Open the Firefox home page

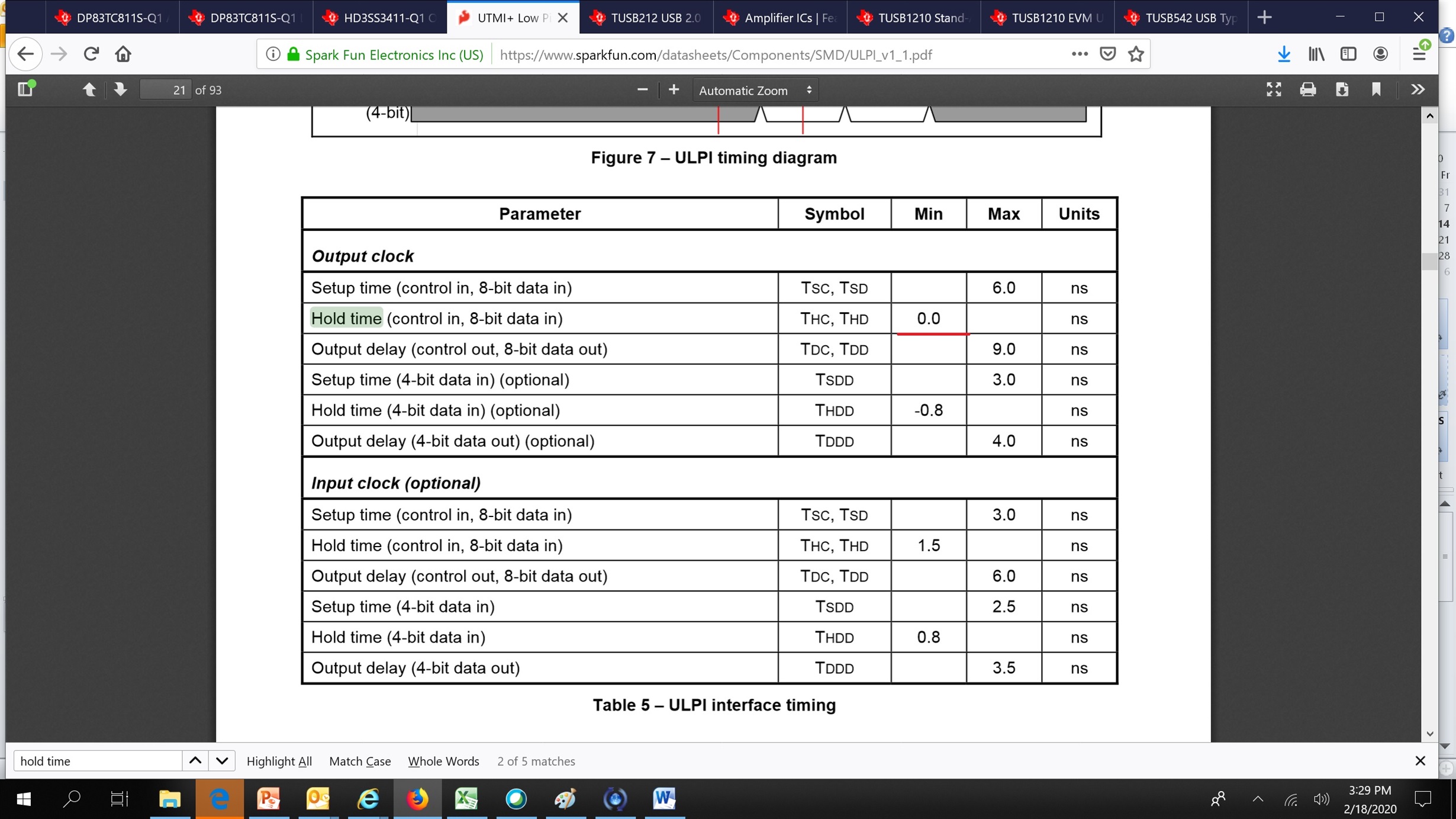pyautogui.click(x=123, y=54)
